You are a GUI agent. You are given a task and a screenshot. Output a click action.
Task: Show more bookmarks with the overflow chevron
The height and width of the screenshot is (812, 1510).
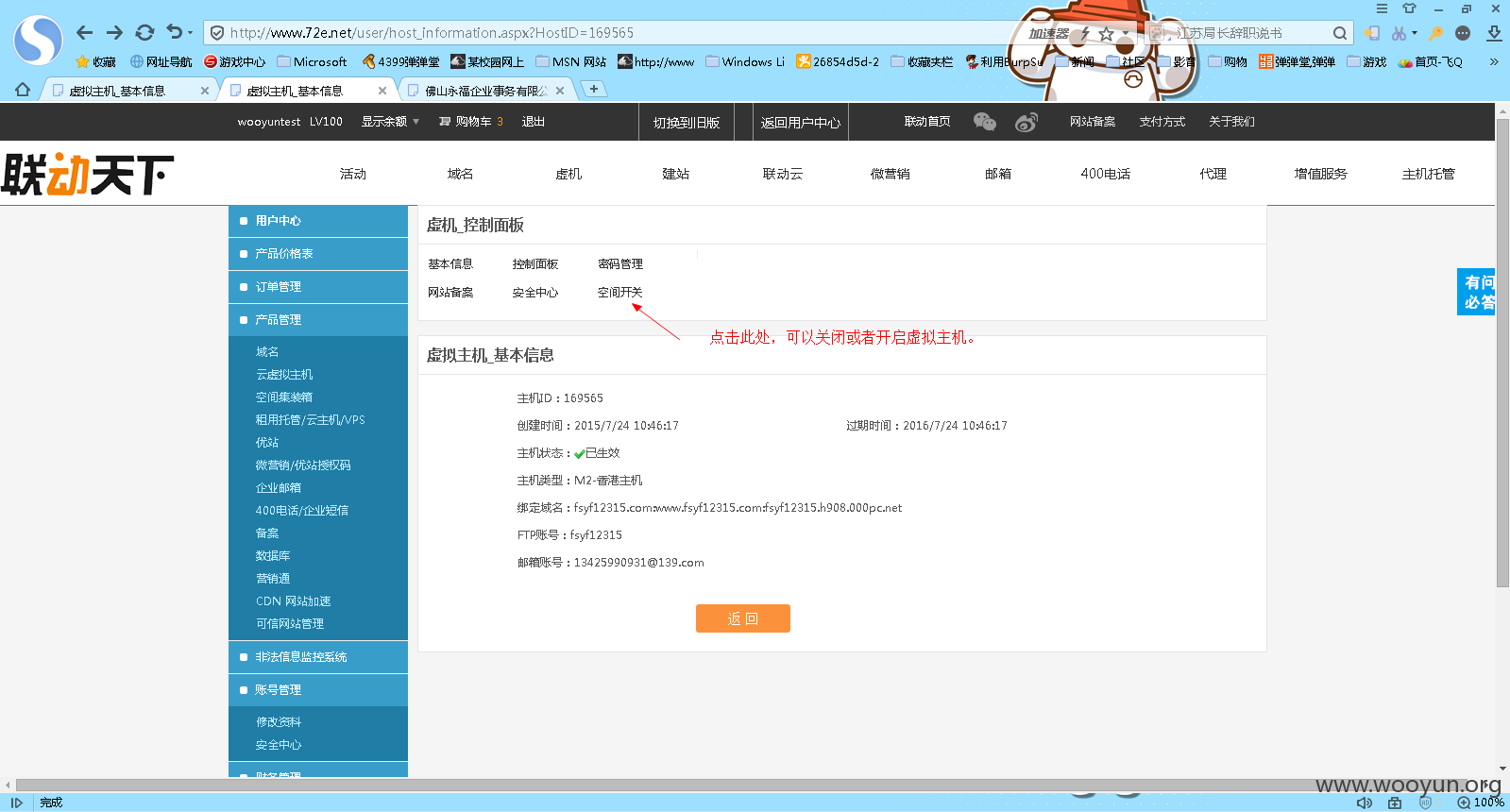pyautogui.click(x=1494, y=61)
